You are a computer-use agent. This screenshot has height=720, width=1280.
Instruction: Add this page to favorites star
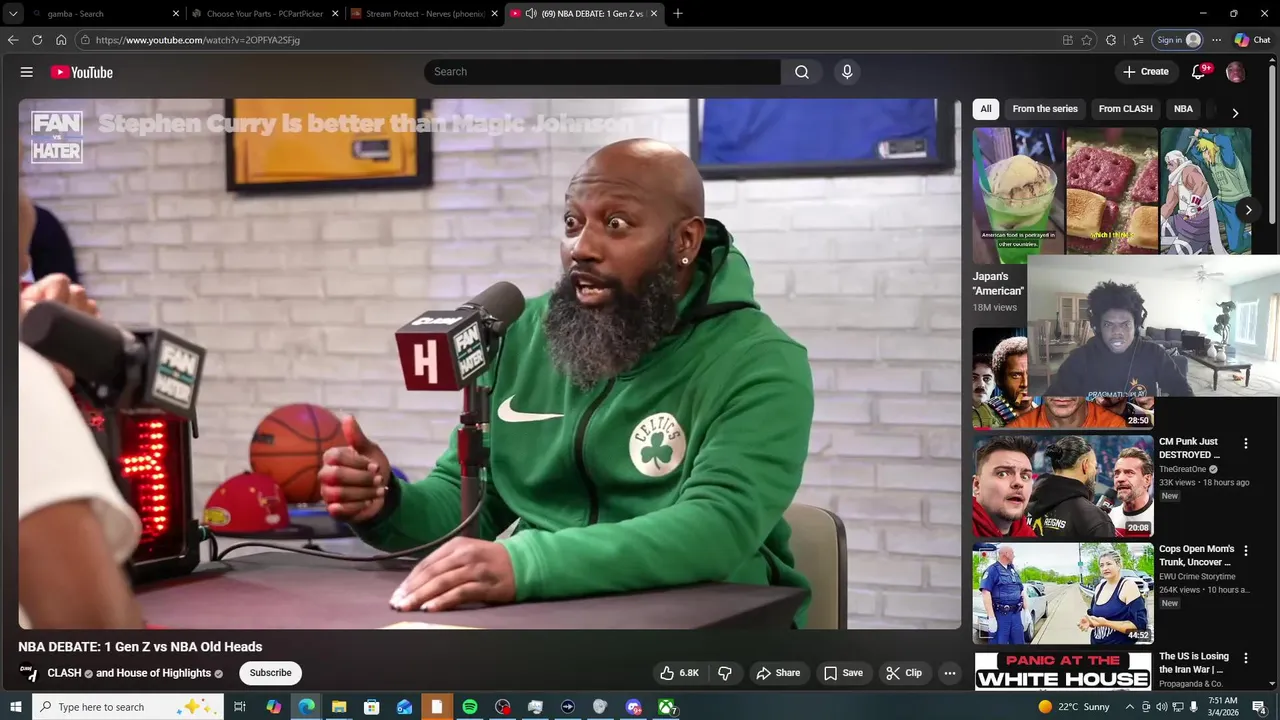pyautogui.click(x=1087, y=40)
